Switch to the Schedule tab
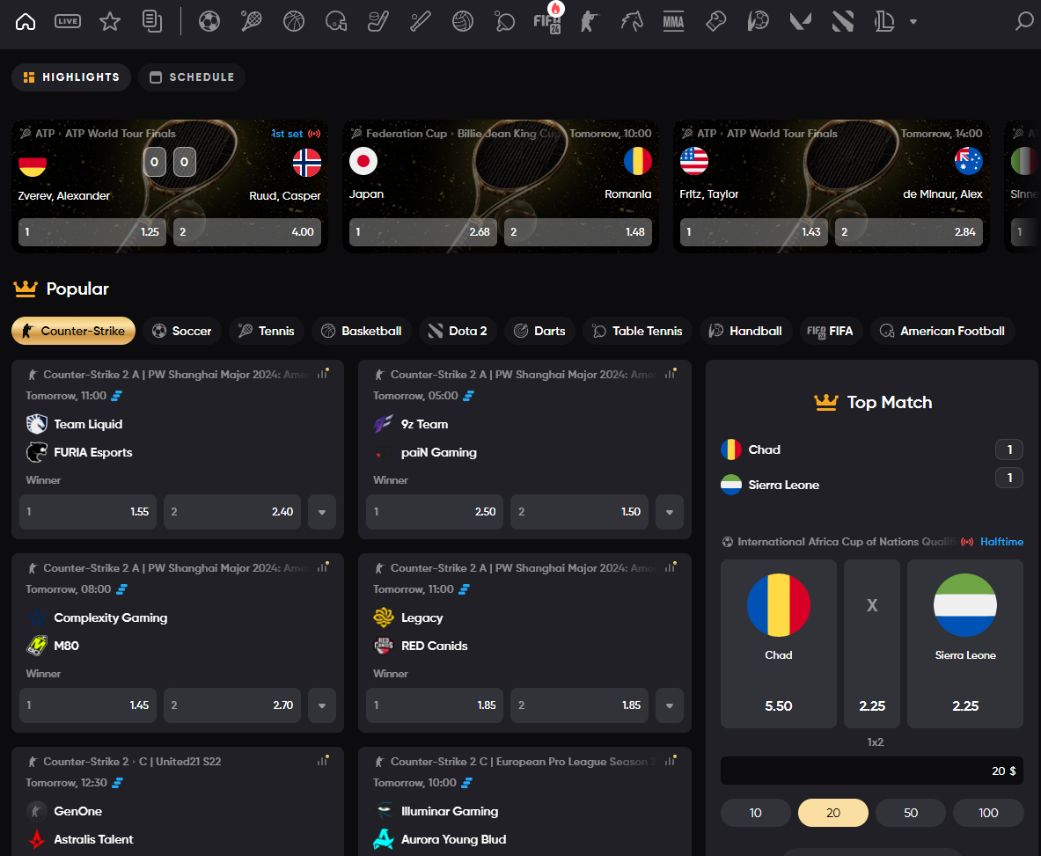1041x856 pixels. (192, 77)
